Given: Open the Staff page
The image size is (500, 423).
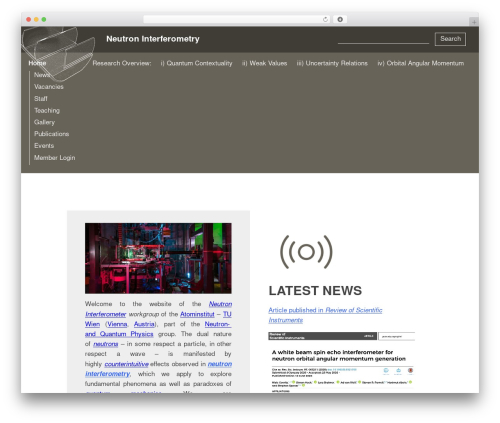Looking at the screenshot, I should (41, 99).
